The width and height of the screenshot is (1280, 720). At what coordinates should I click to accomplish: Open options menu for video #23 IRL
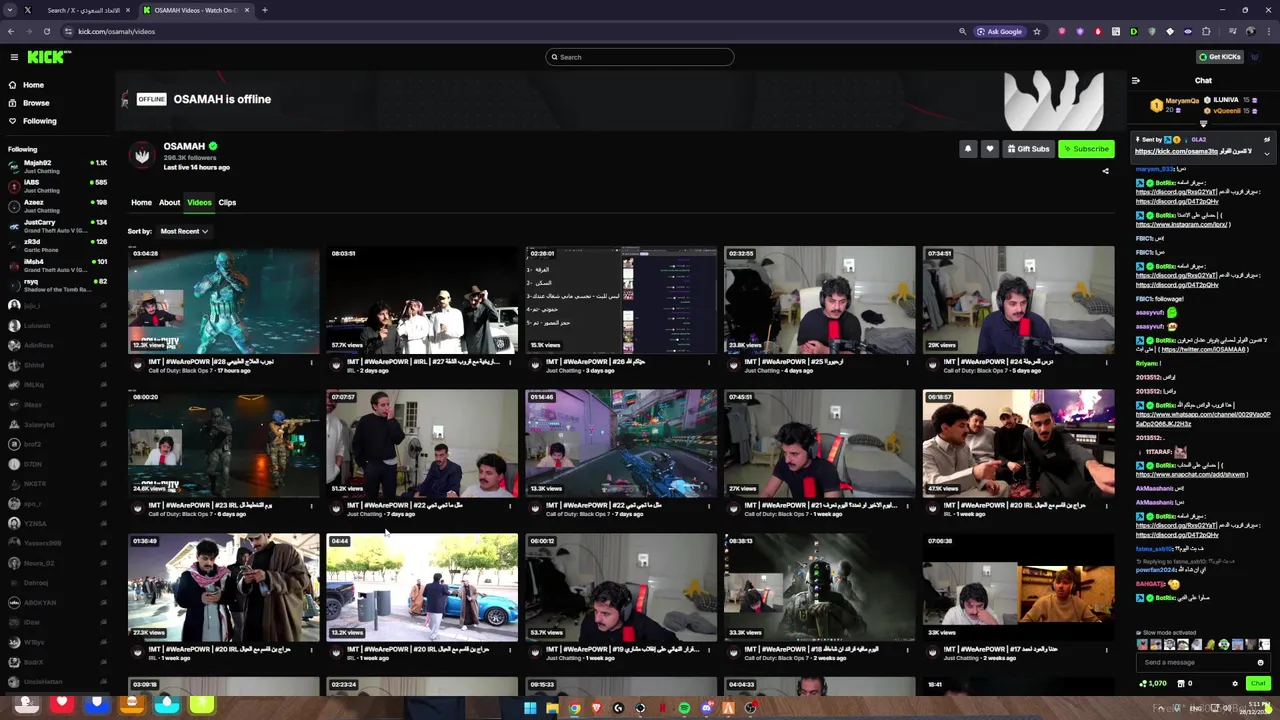point(311,506)
